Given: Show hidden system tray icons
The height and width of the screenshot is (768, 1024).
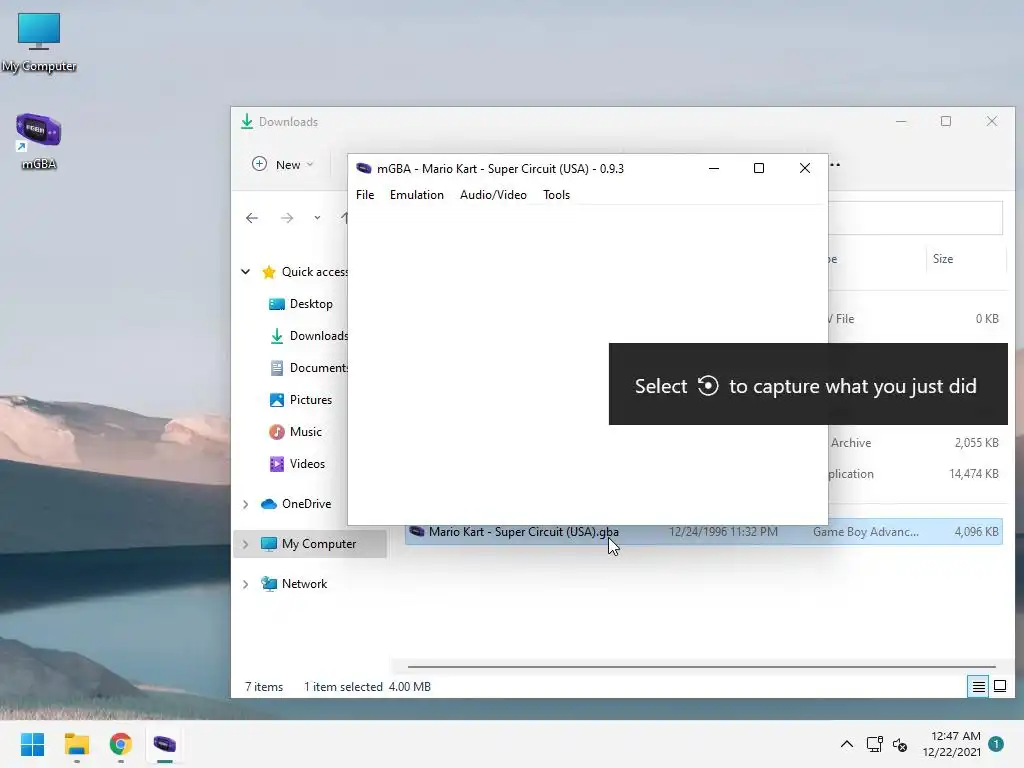Looking at the screenshot, I should (x=846, y=744).
